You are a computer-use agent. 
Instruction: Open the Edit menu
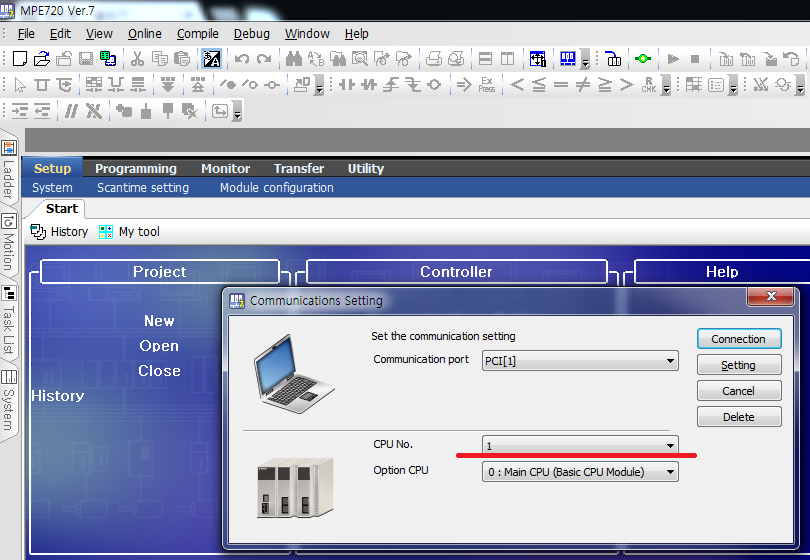60,34
